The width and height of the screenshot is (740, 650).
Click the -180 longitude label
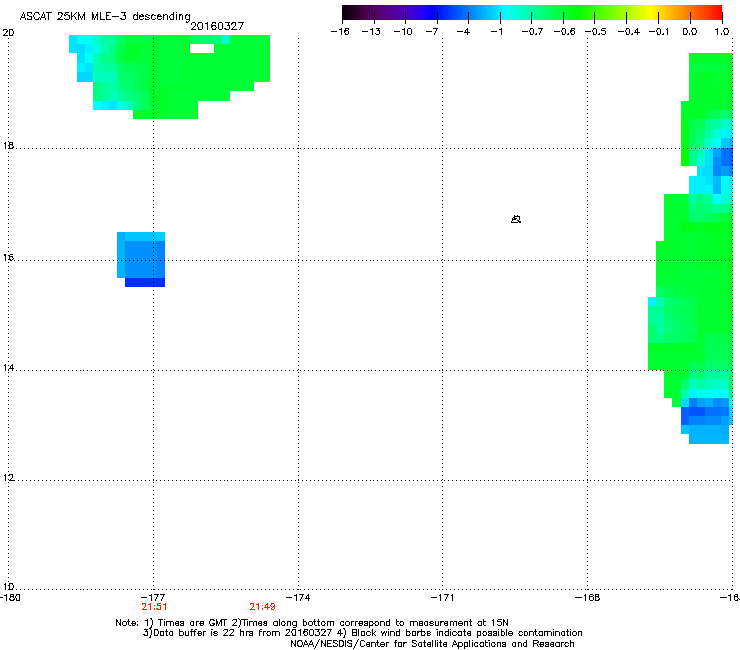pos(10,598)
